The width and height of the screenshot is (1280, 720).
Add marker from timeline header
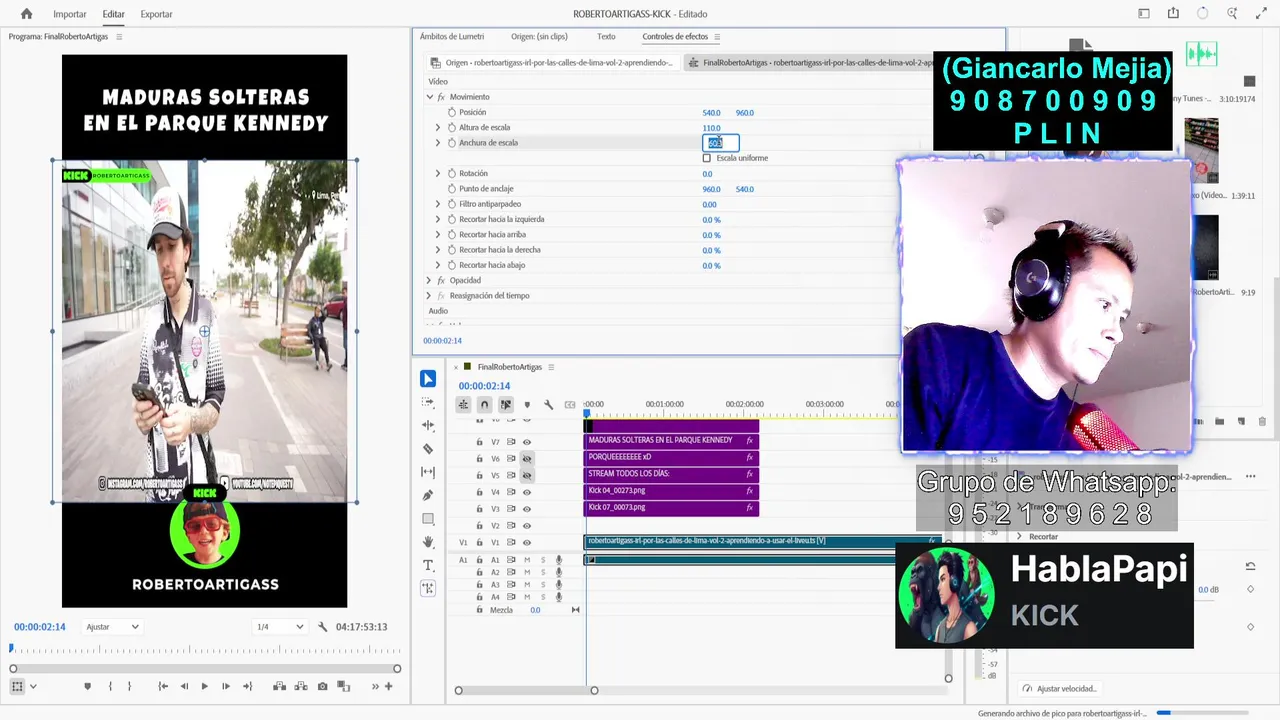pyautogui.click(x=527, y=405)
